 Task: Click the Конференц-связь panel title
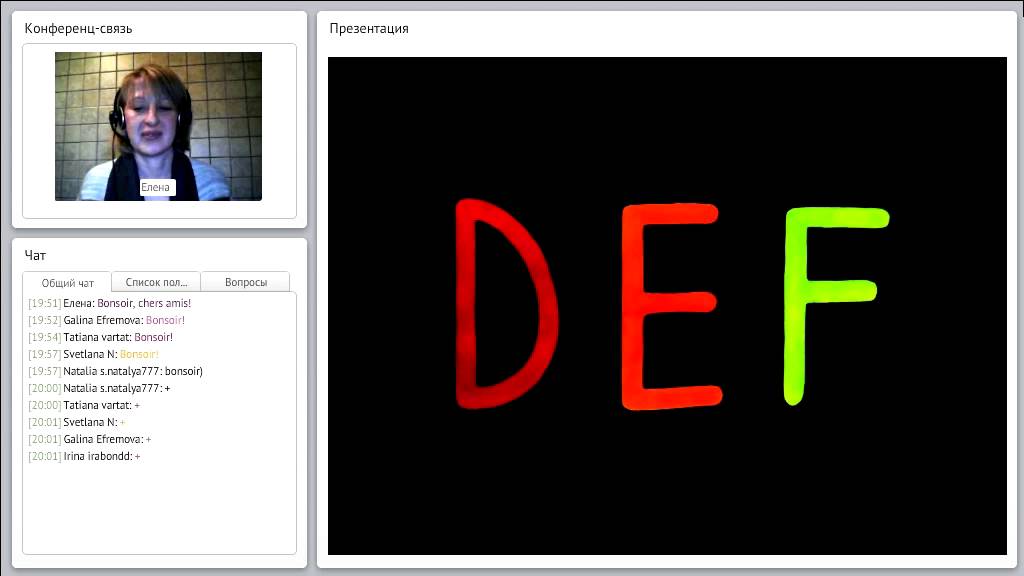[x=78, y=29]
